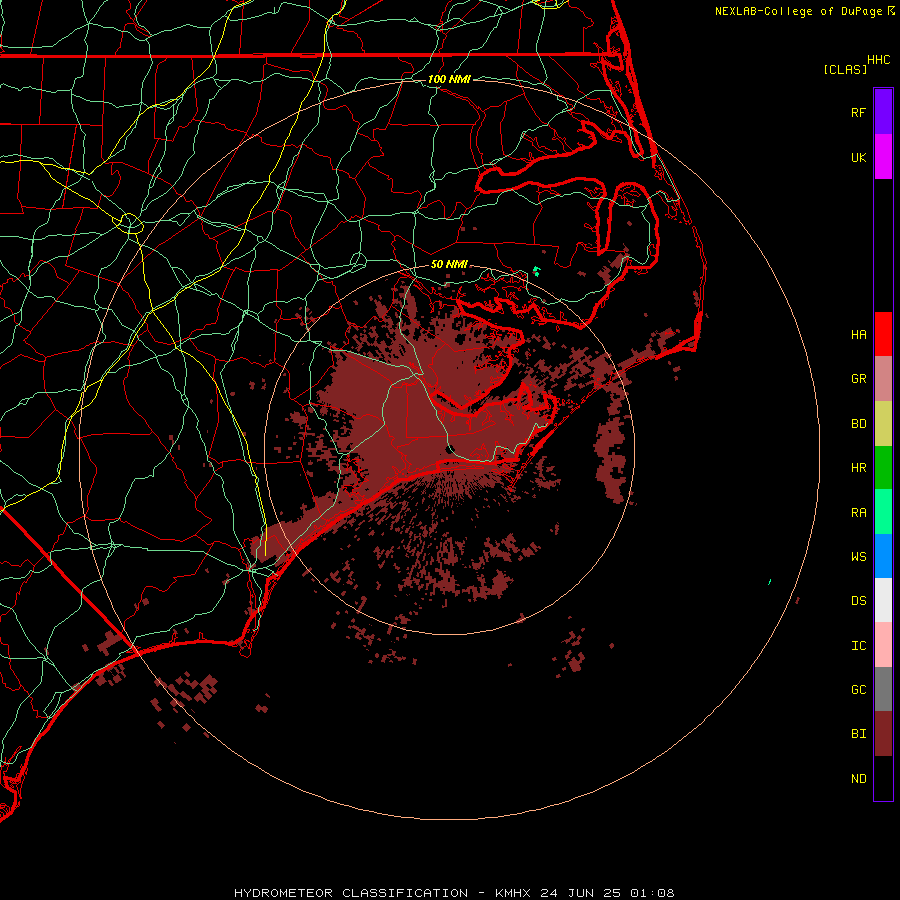Click the HR legend label

[858, 468]
